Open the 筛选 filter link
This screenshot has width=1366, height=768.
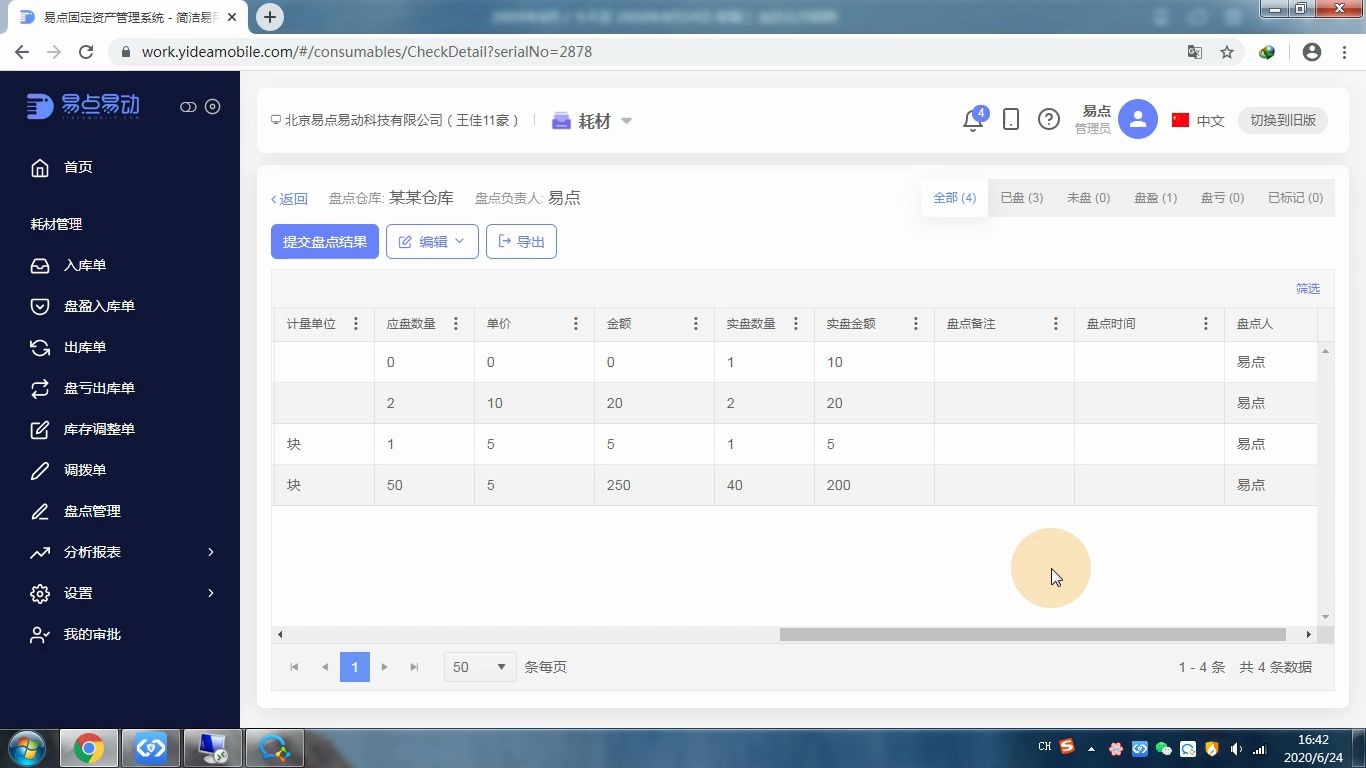(1308, 288)
